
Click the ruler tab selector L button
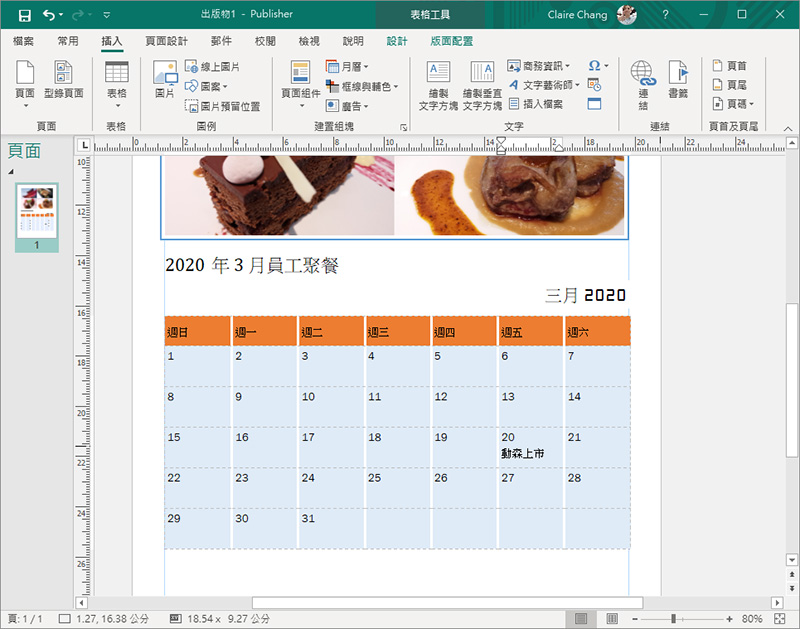tap(84, 145)
